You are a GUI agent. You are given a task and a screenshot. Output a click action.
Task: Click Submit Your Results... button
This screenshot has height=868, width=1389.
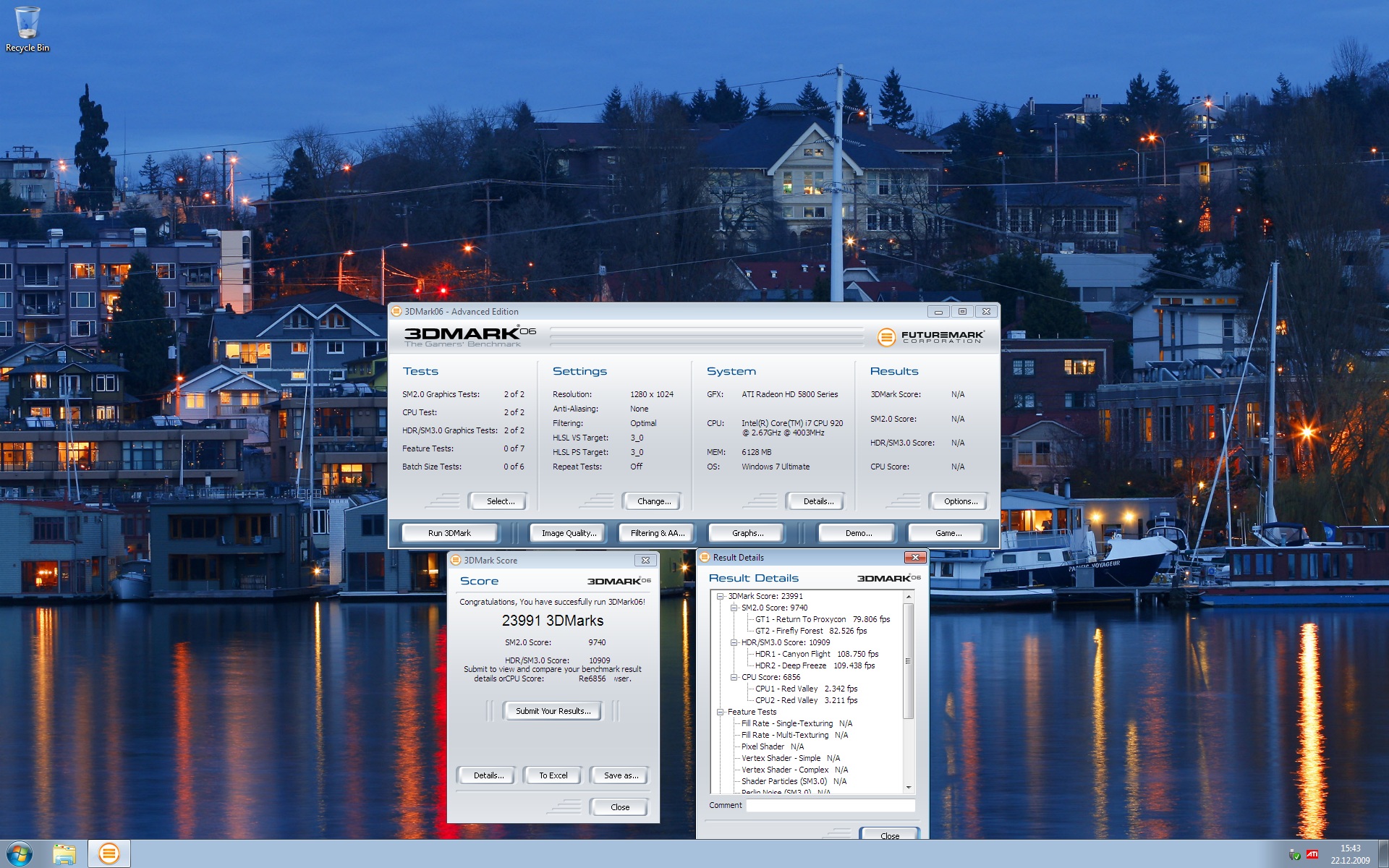click(553, 711)
